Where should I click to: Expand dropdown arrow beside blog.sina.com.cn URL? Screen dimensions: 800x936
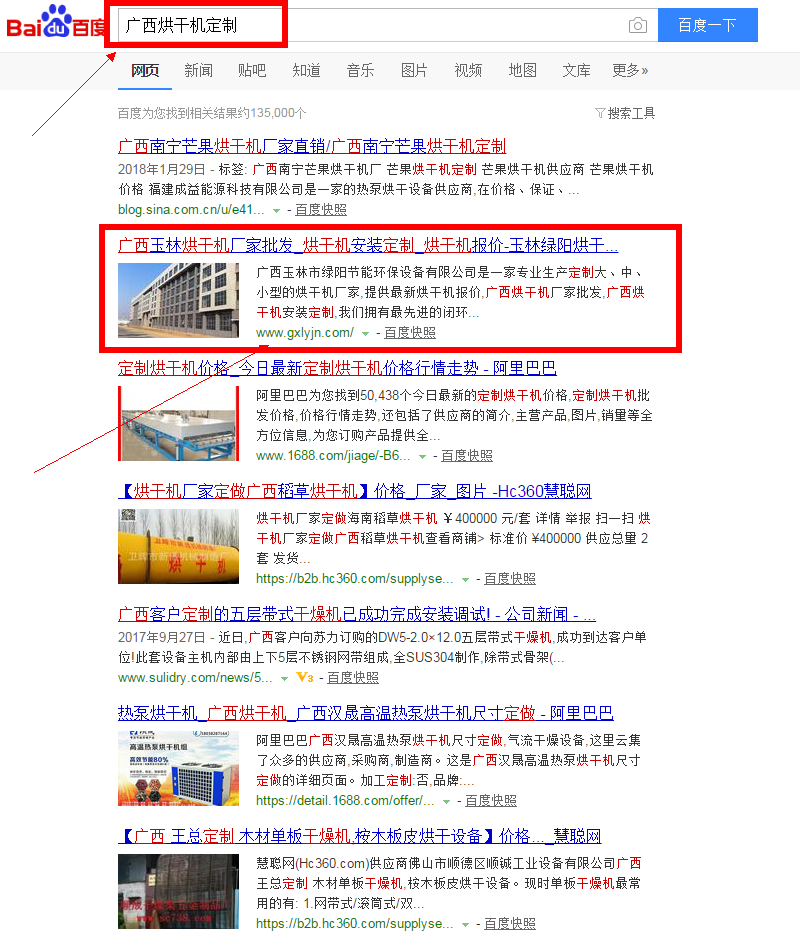[x=276, y=210]
